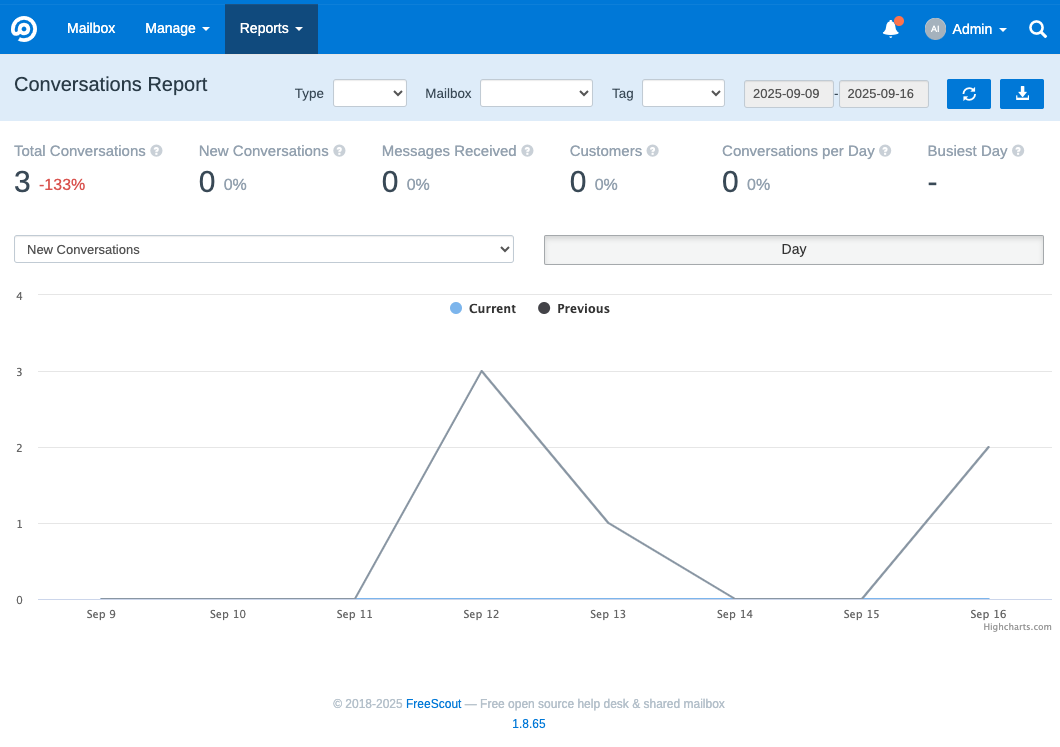This screenshot has width=1060, height=747.
Task: Refresh the report with reload button
Action: (968, 94)
